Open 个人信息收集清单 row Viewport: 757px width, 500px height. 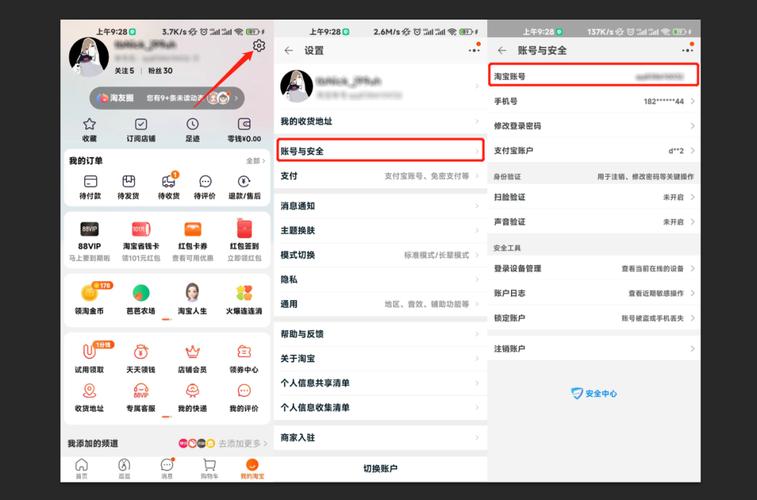point(380,407)
